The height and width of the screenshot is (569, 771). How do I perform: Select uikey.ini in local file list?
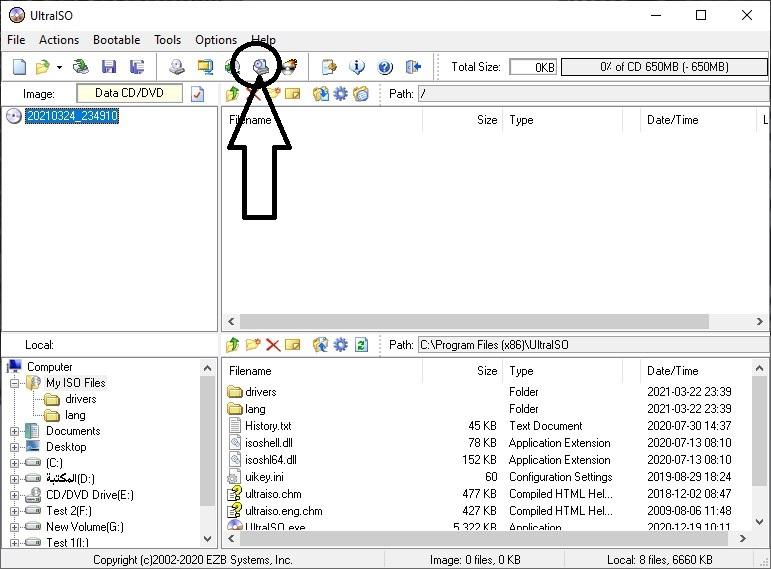click(265, 477)
